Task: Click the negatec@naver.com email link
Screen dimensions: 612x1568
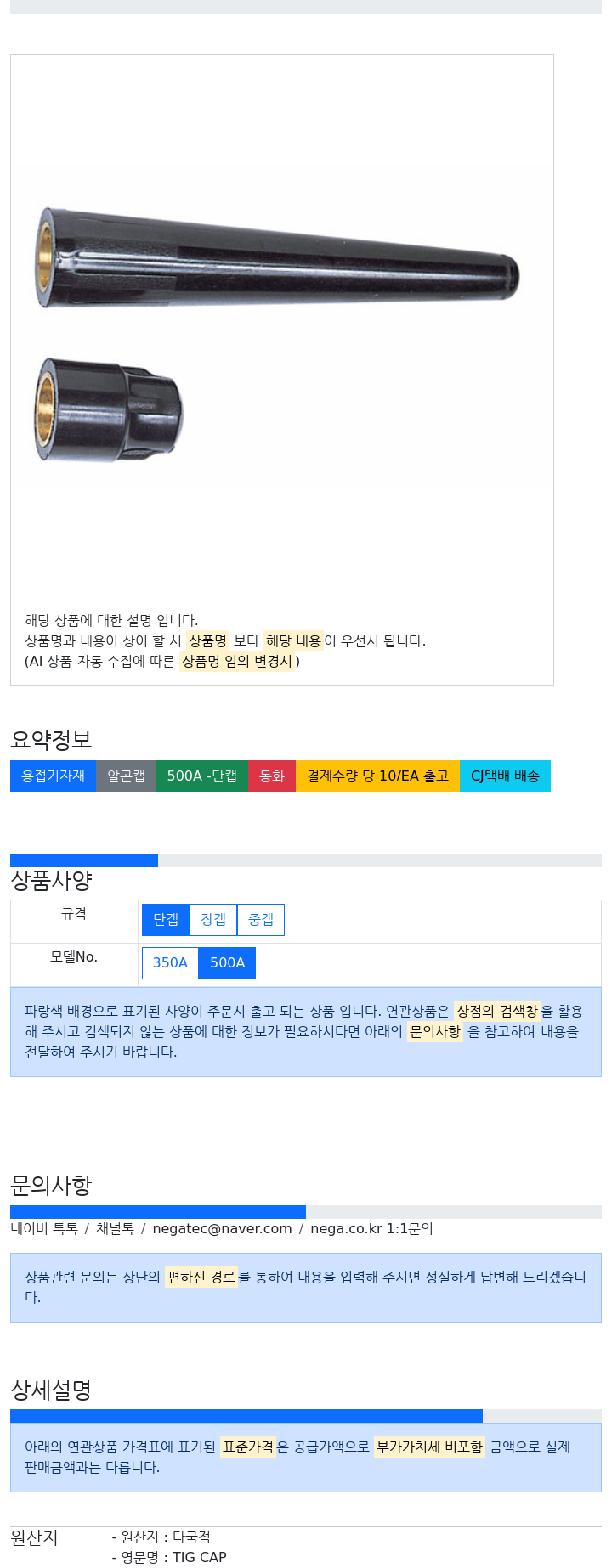Action: 222,1228
